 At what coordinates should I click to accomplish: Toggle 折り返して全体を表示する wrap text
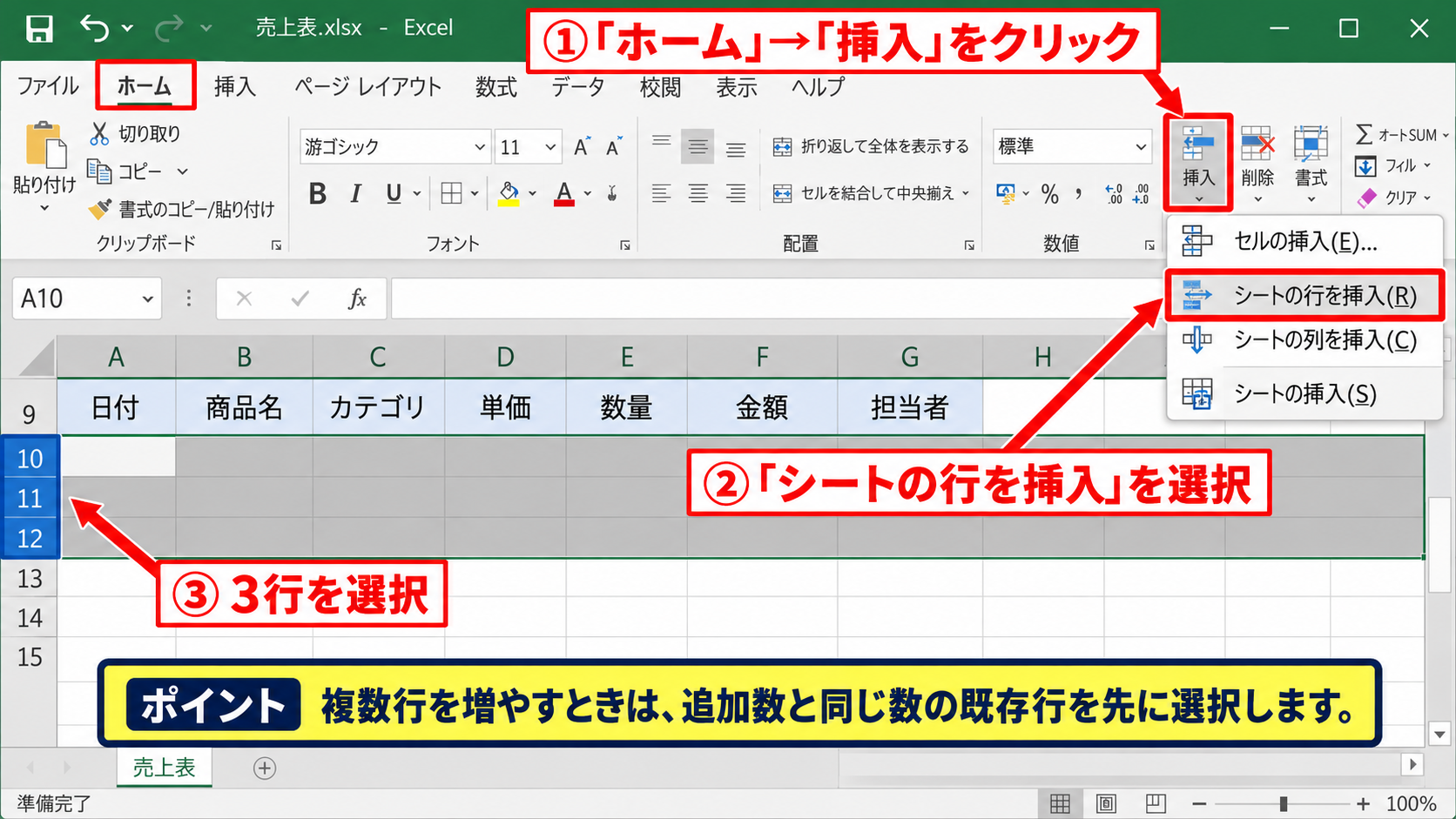click(x=871, y=146)
